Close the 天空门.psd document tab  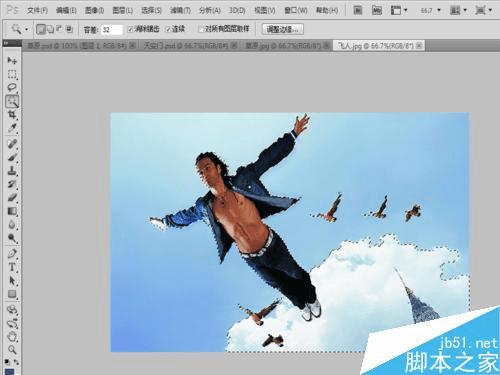[x=234, y=45]
